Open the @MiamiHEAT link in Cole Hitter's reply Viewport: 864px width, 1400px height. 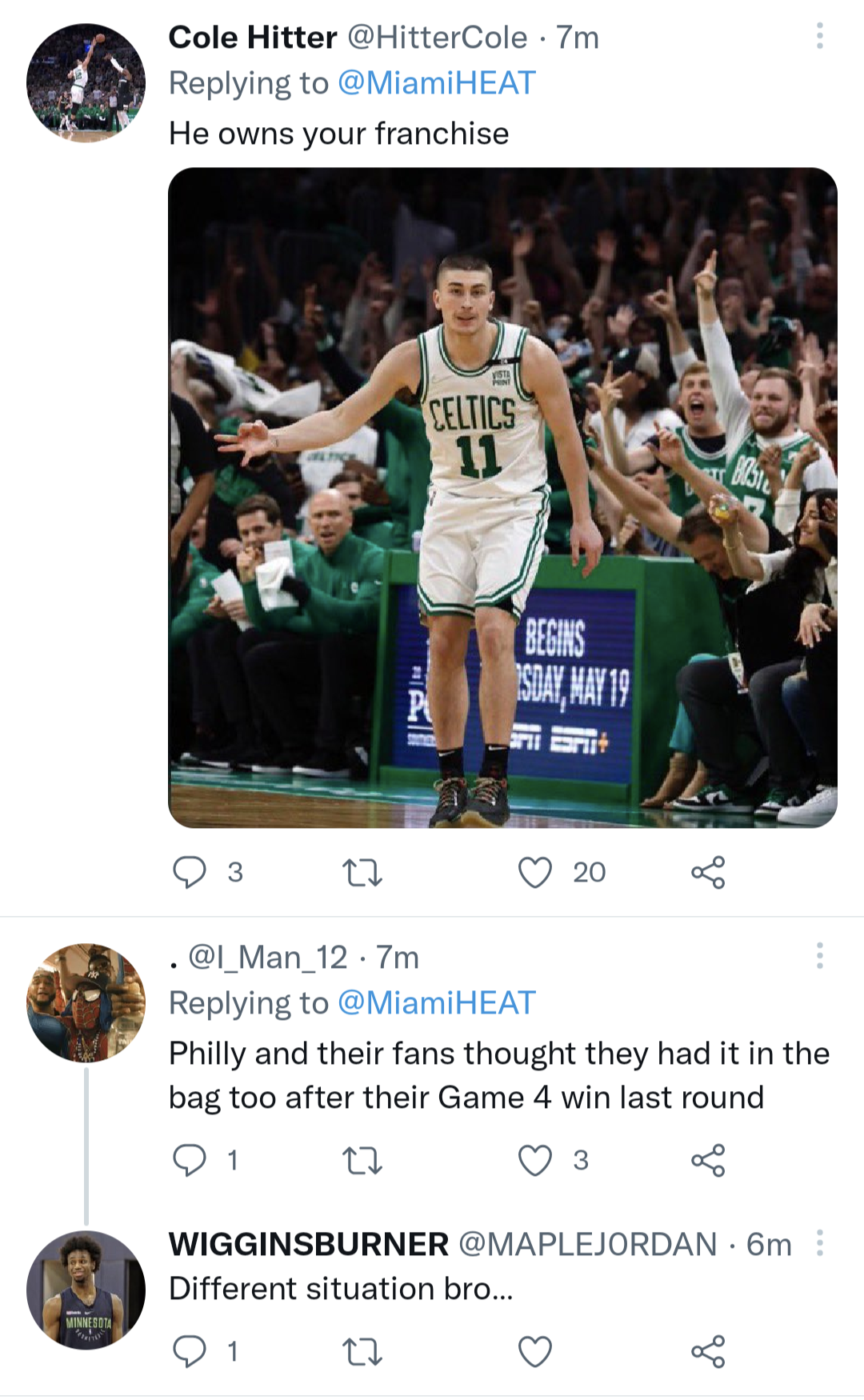[x=436, y=83]
